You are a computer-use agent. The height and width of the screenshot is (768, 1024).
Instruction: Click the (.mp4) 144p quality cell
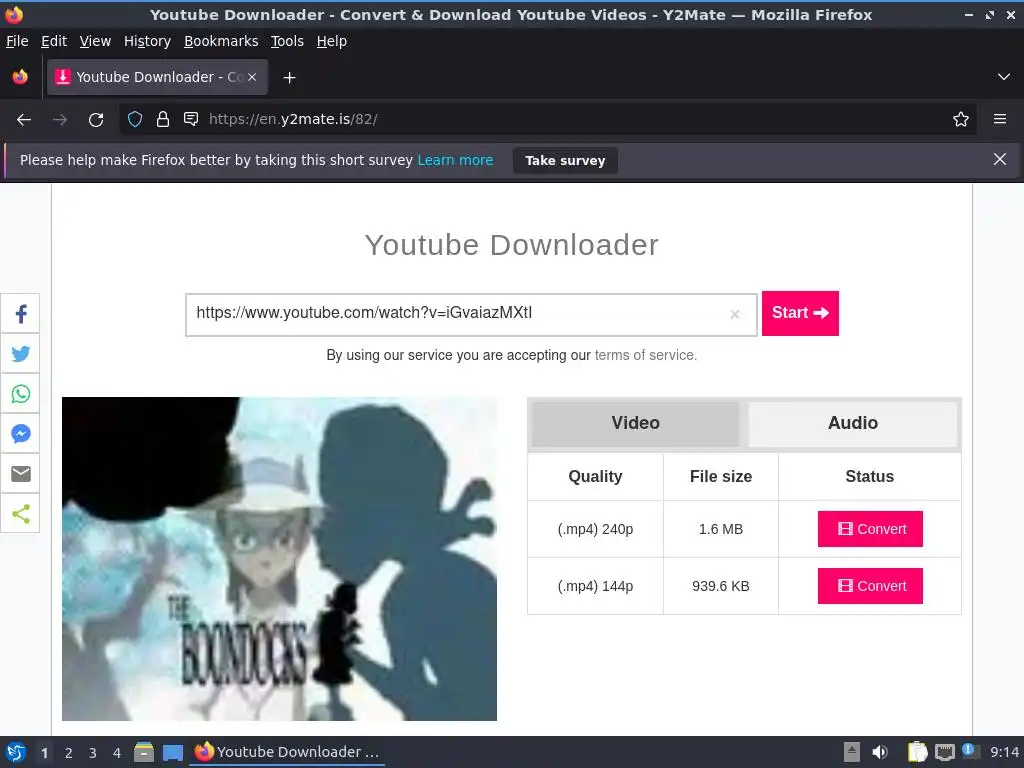point(595,586)
